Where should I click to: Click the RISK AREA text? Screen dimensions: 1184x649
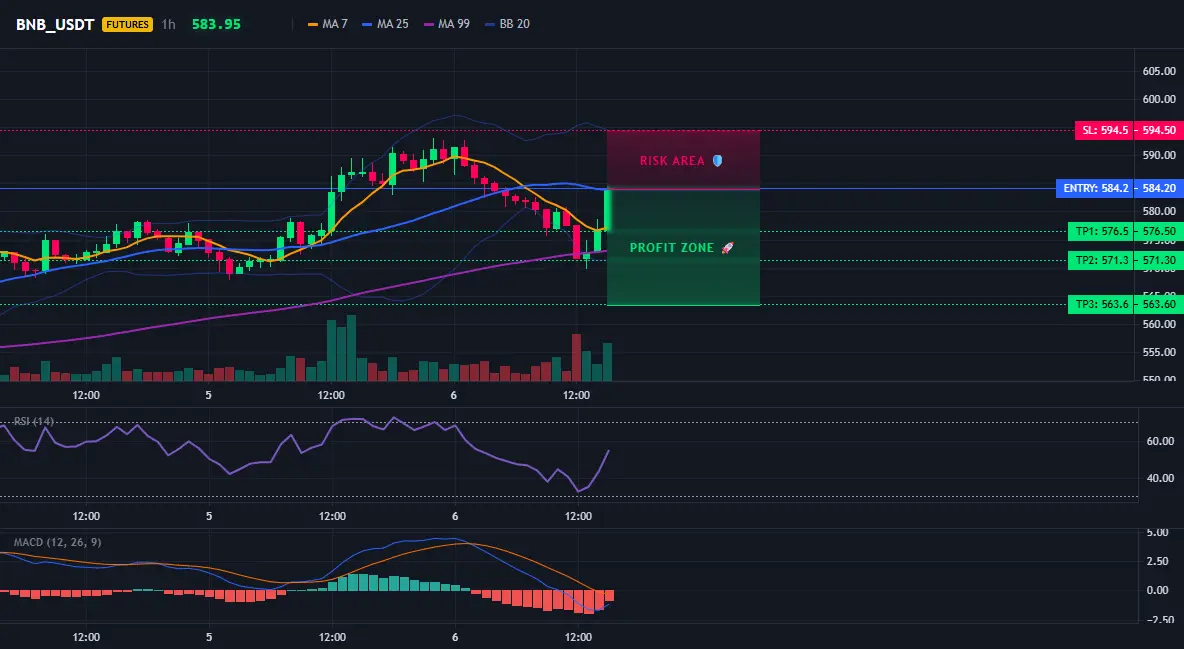[672, 161]
